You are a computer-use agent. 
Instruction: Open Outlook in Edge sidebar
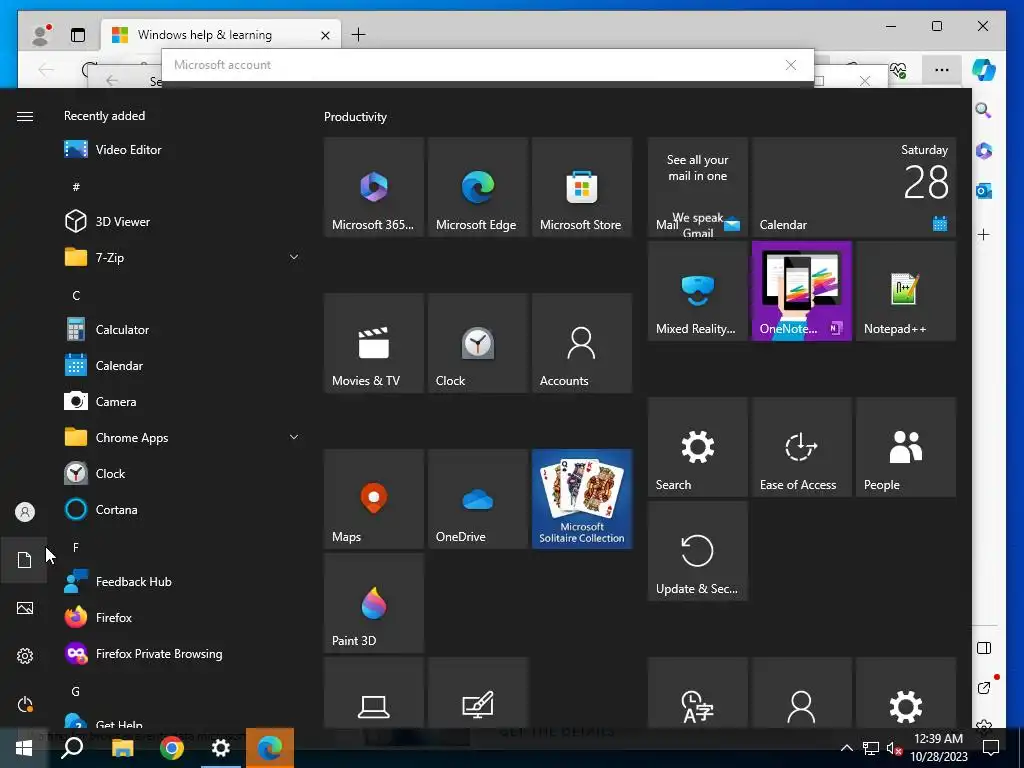(x=984, y=191)
